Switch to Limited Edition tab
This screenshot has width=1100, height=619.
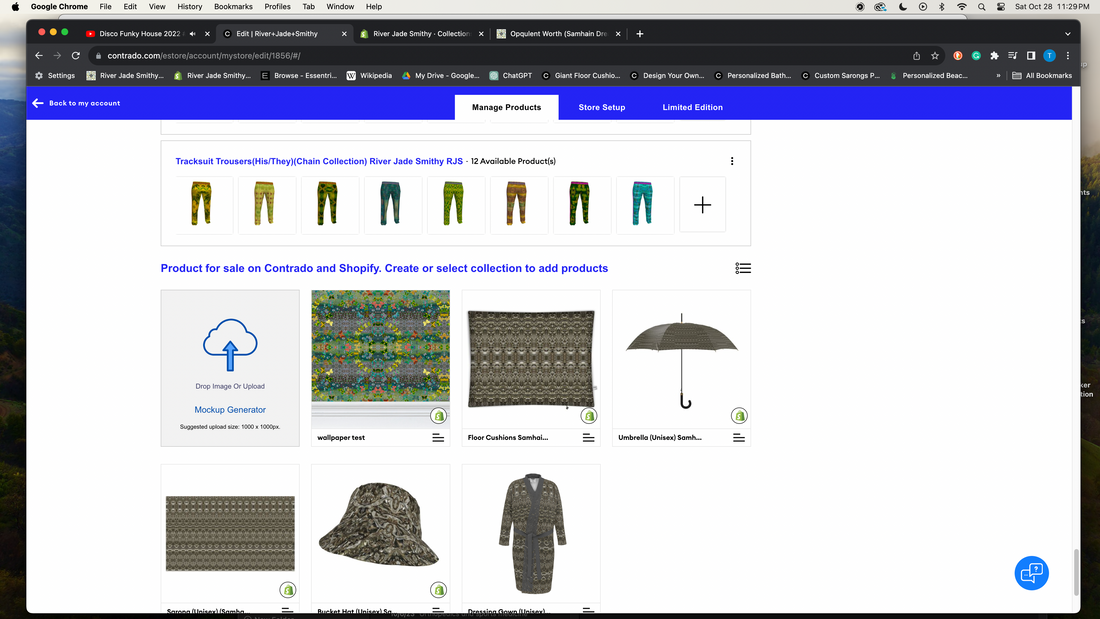(x=692, y=107)
